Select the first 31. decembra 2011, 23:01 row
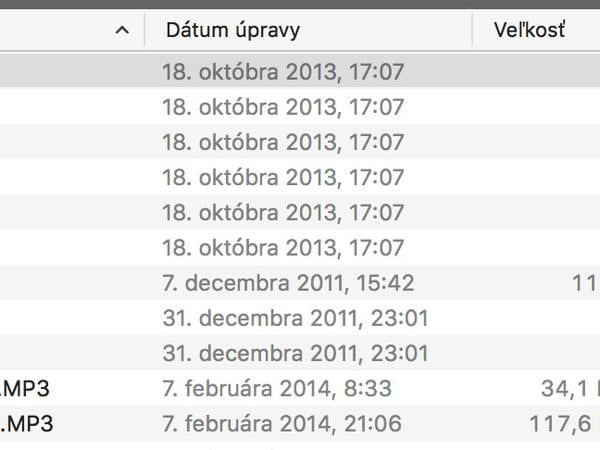Viewport: 600px width, 450px height. (295, 318)
